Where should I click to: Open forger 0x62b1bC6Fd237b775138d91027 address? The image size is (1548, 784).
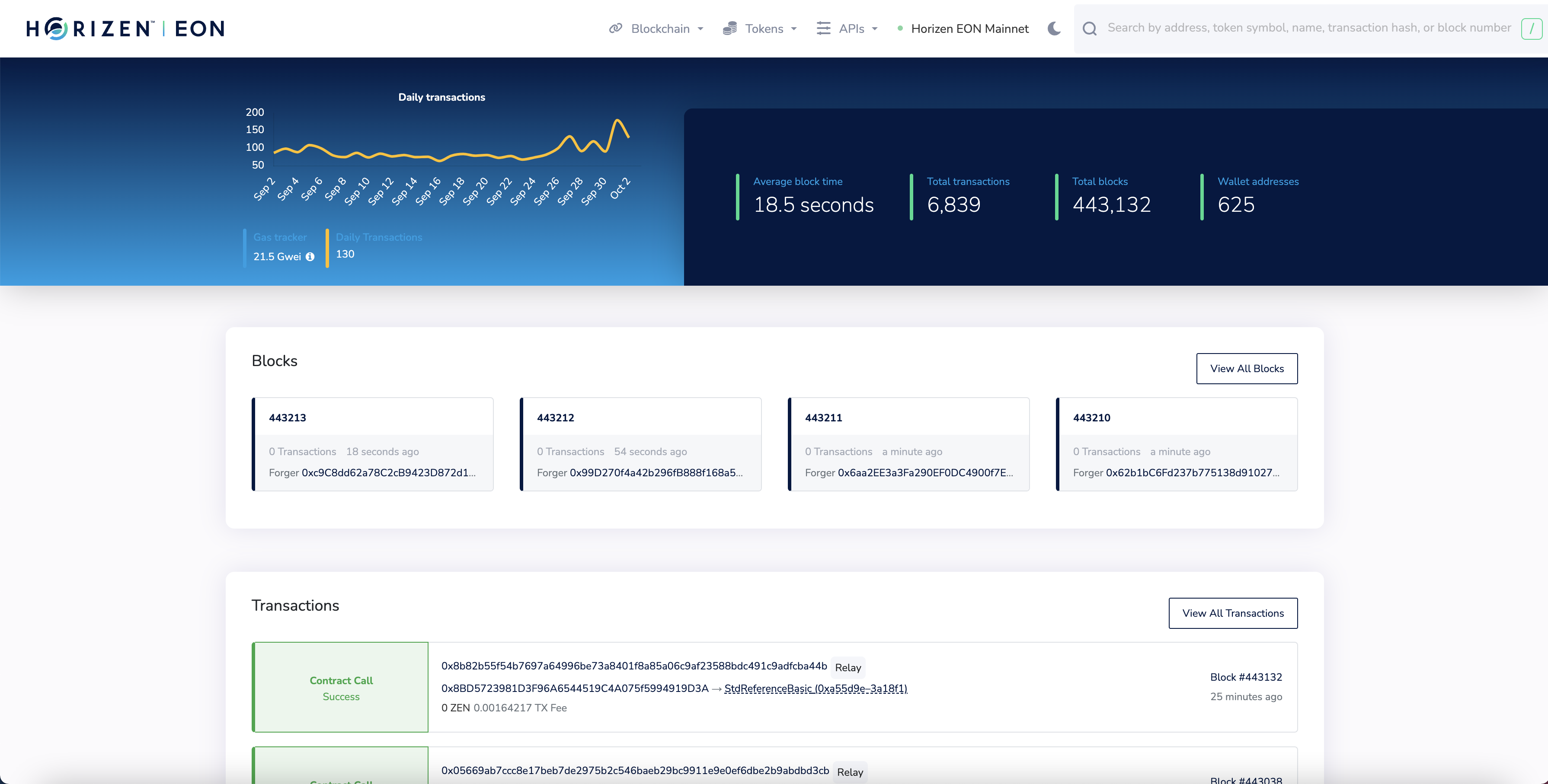pyautogui.click(x=1192, y=473)
